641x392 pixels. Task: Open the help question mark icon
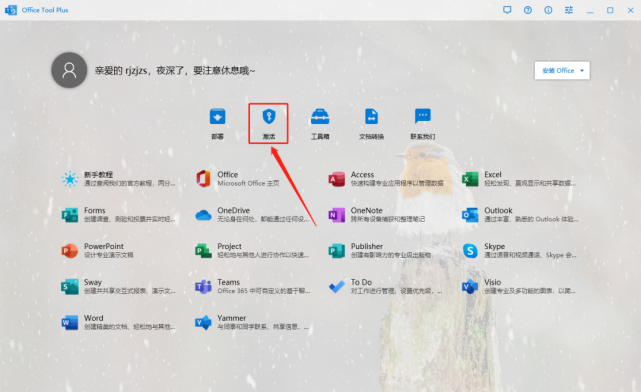pos(528,10)
